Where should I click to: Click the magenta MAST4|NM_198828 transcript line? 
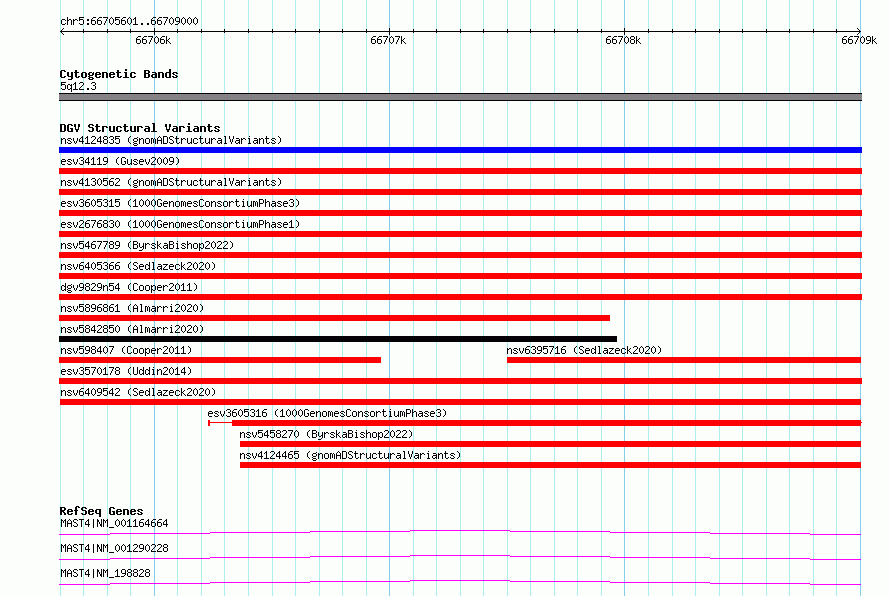click(460, 582)
